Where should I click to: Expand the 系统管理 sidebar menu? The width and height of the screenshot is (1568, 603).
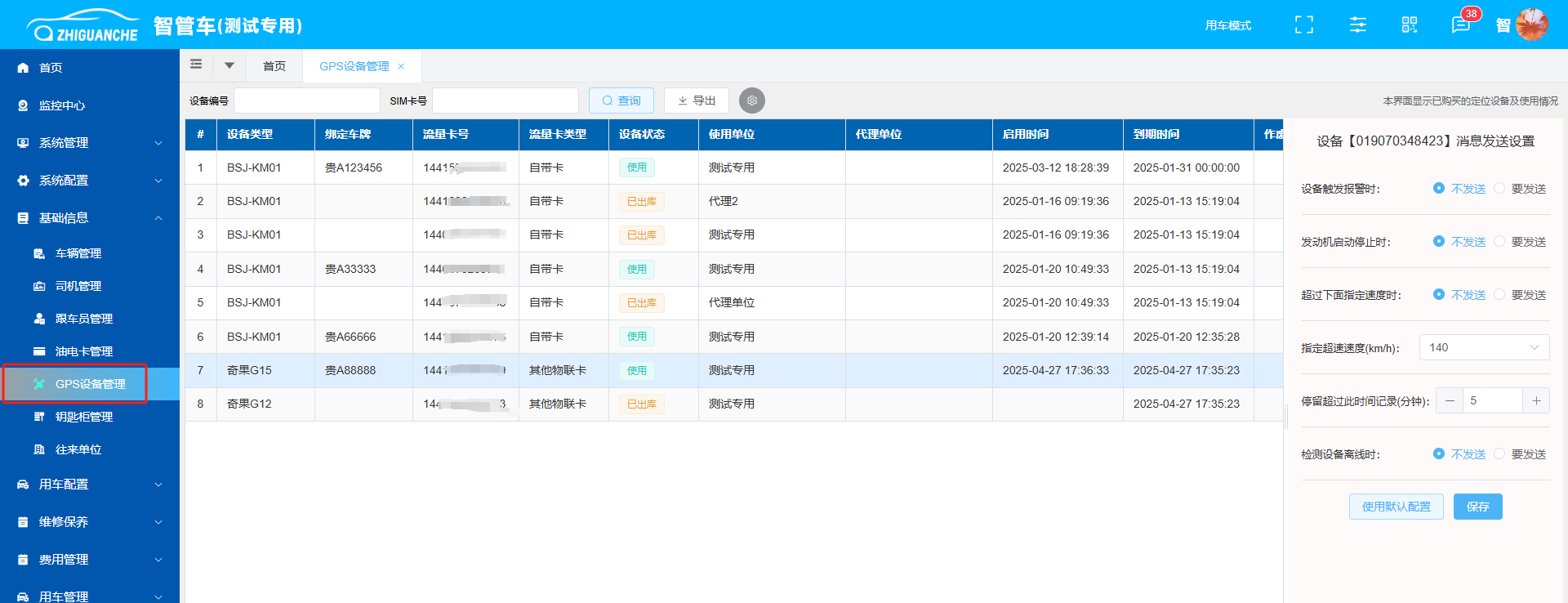point(90,143)
